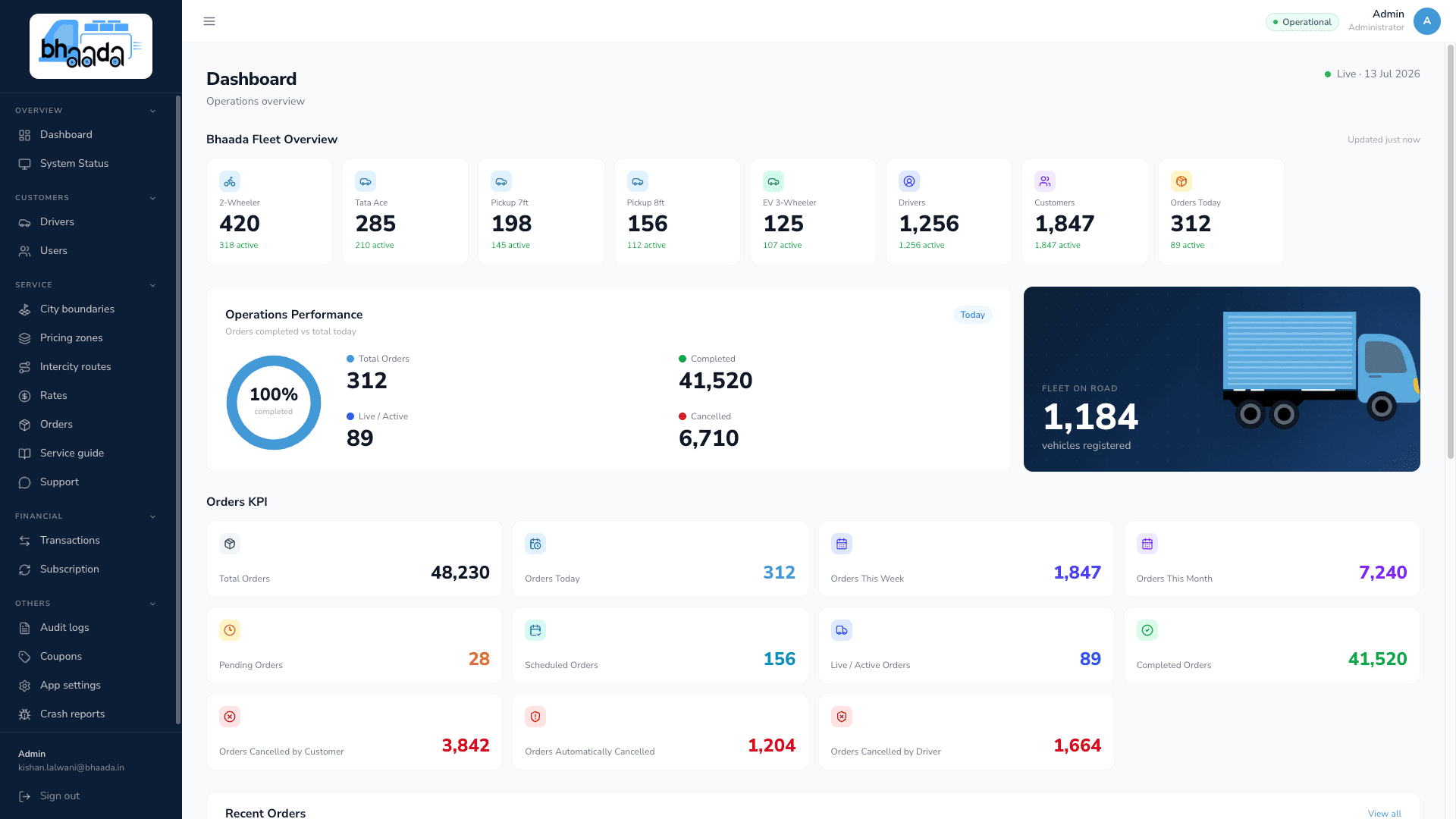This screenshot has width=1456, height=819.
Task: Go to Drivers in the sidebar
Action: [87, 222]
